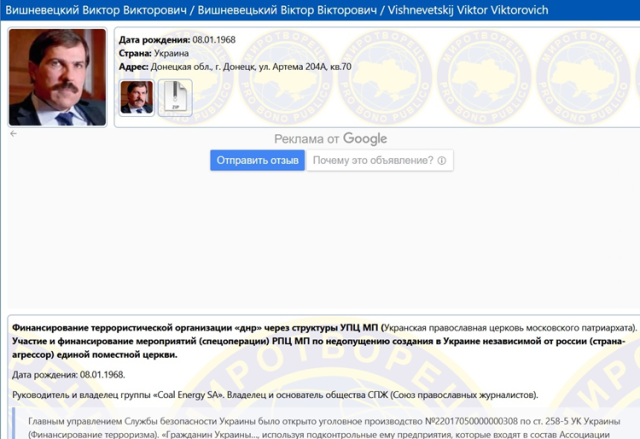640x439 pixels.
Task: Click the small back arrow below the photo
Action: click(14, 133)
